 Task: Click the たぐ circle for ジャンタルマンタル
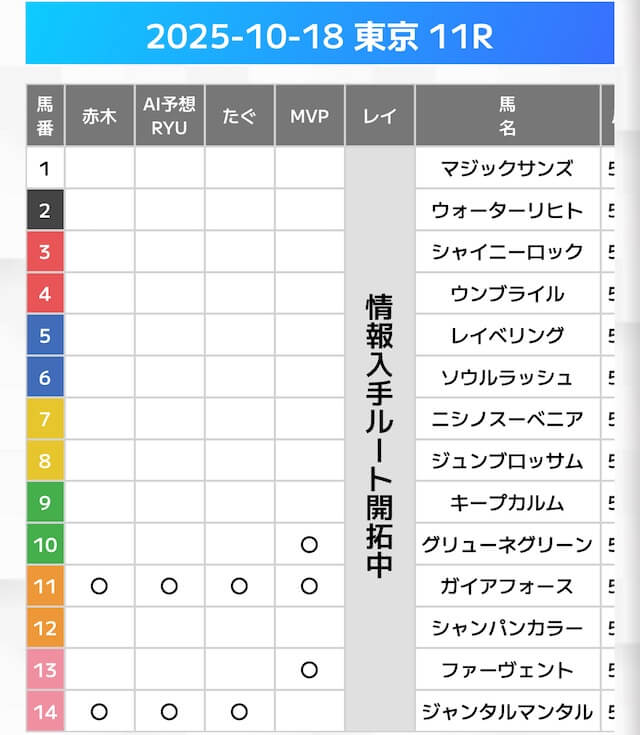[239, 712]
